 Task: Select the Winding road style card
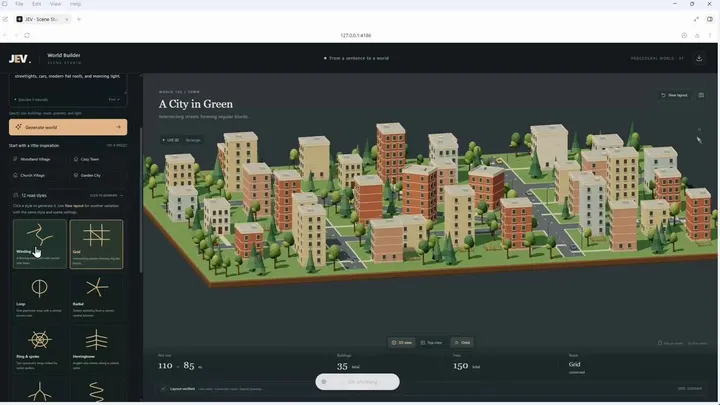click(40, 244)
